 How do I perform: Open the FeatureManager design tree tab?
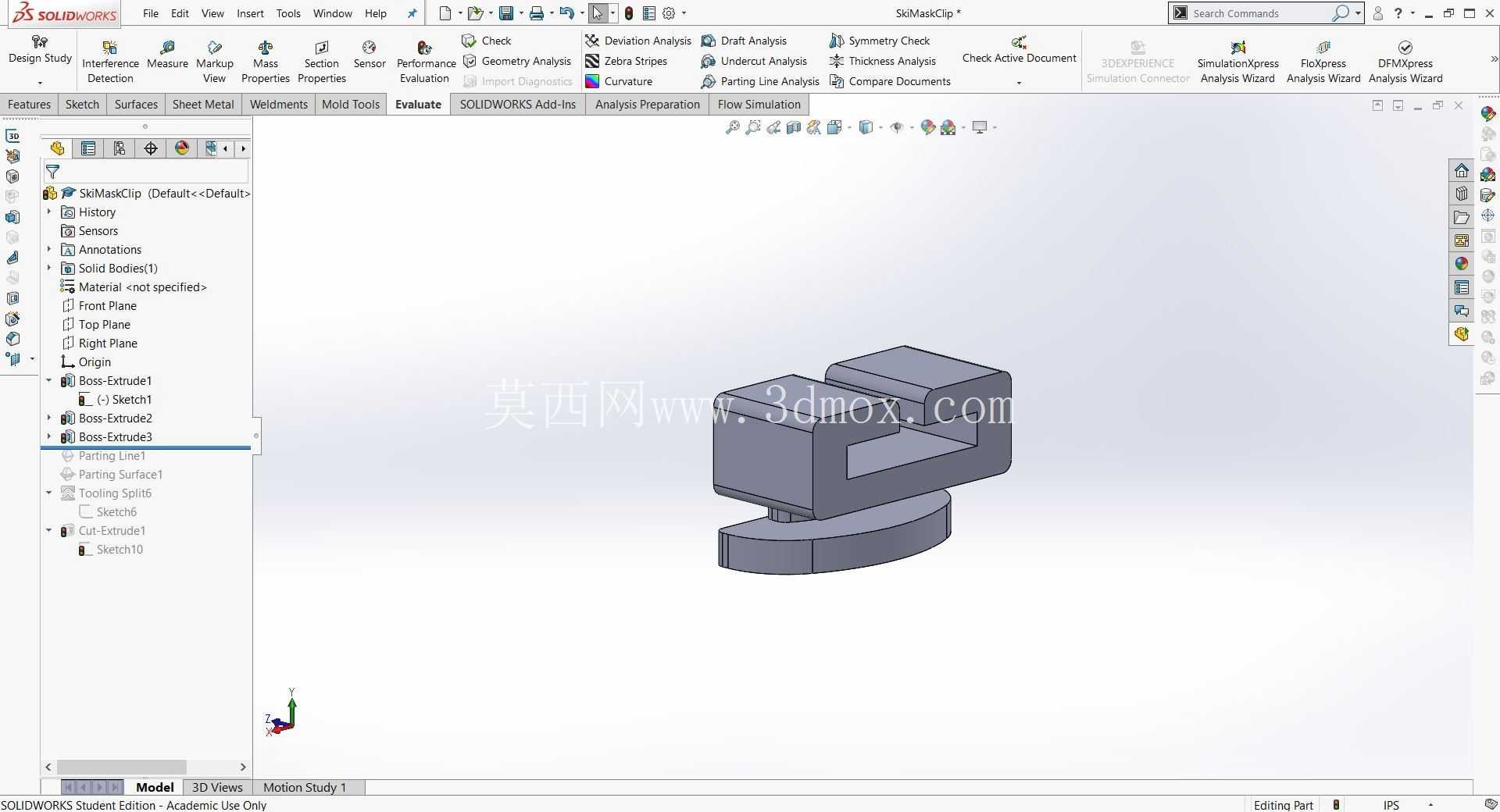click(x=57, y=148)
